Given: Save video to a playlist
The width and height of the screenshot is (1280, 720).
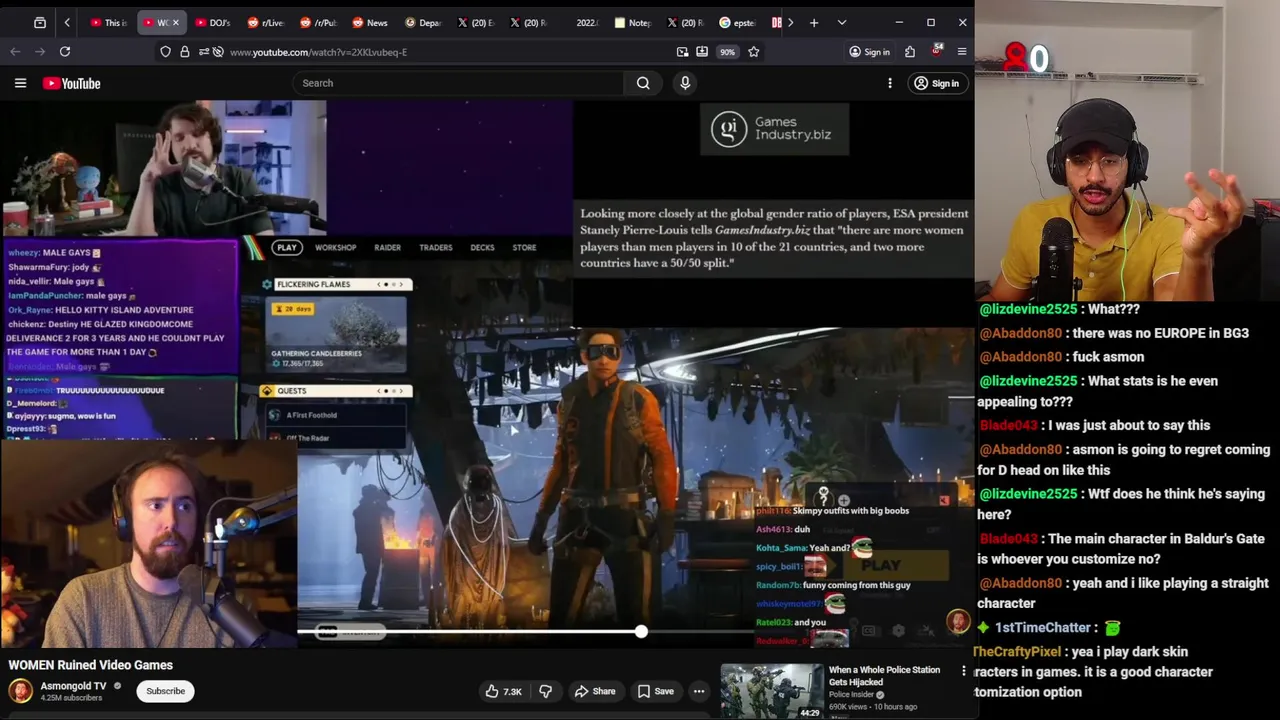Looking at the screenshot, I should [x=656, y=691].
